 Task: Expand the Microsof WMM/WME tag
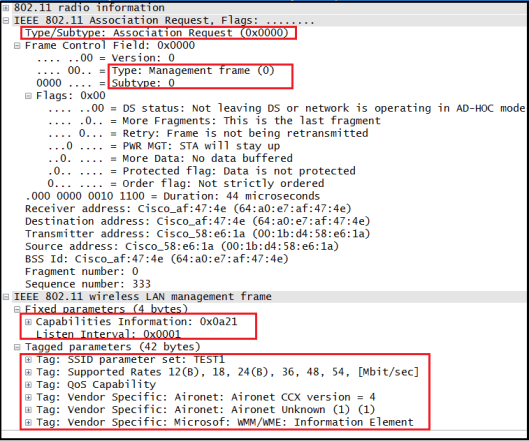tap(28, 422)
